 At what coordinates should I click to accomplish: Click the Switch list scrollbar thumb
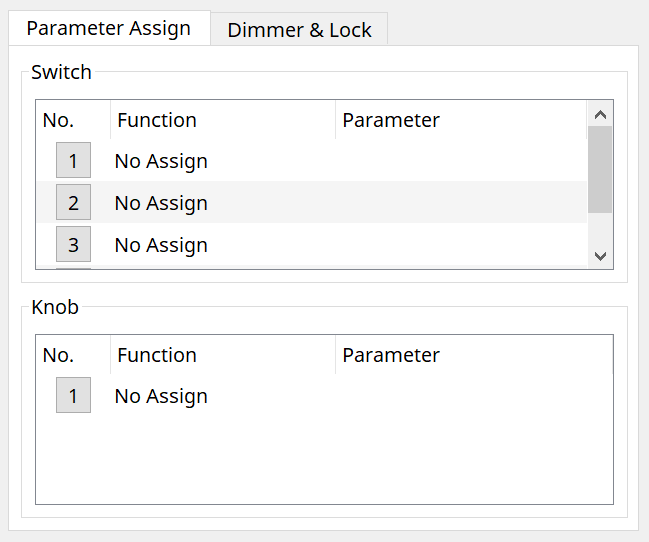pos(600,168)
